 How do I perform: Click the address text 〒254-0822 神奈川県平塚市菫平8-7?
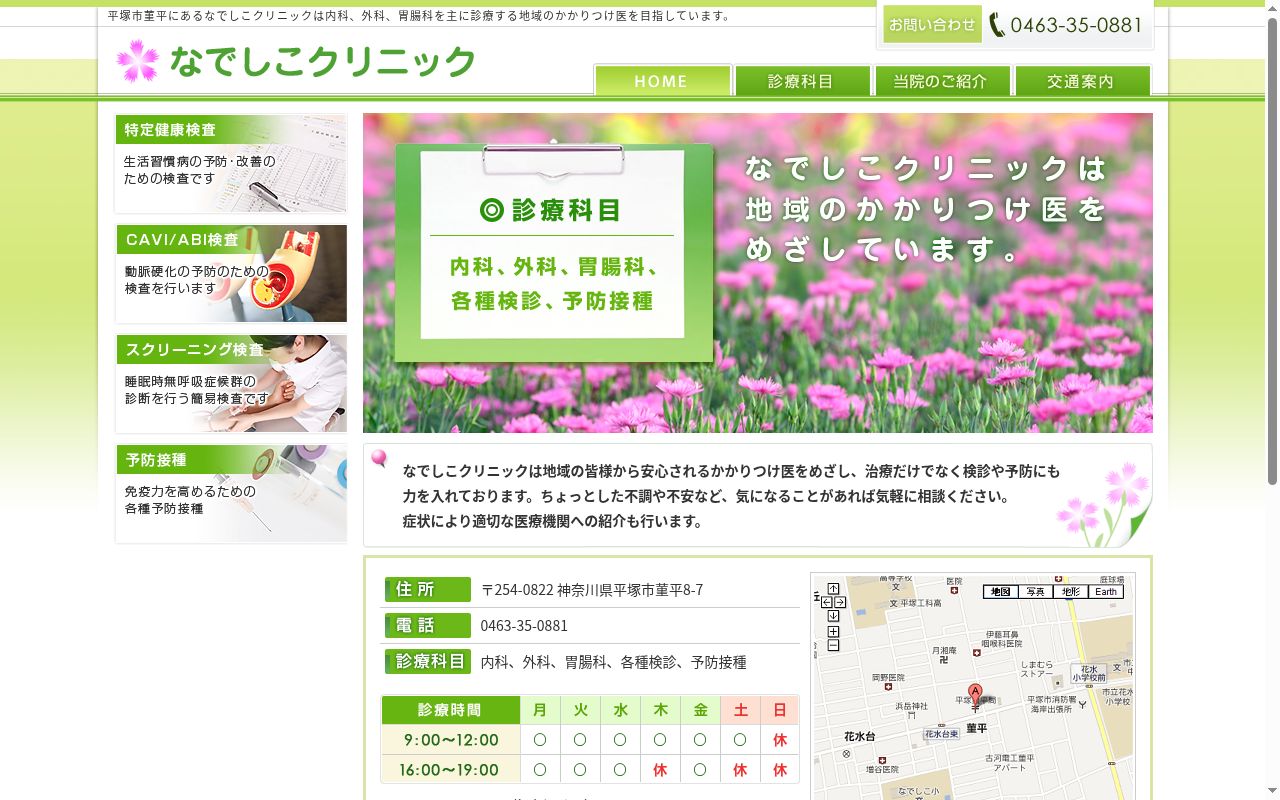592,590
